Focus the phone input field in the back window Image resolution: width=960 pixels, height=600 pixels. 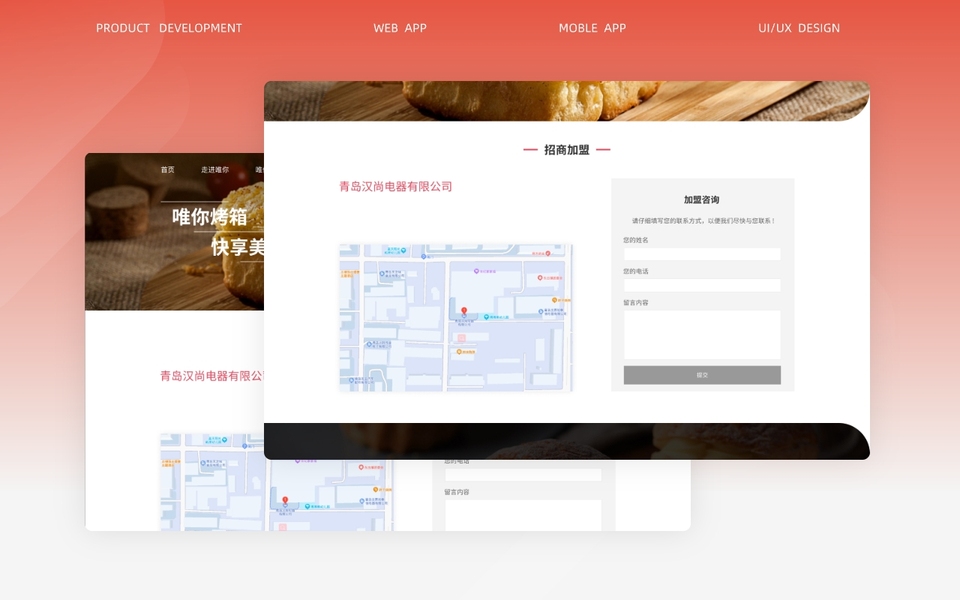click(523, 474)
